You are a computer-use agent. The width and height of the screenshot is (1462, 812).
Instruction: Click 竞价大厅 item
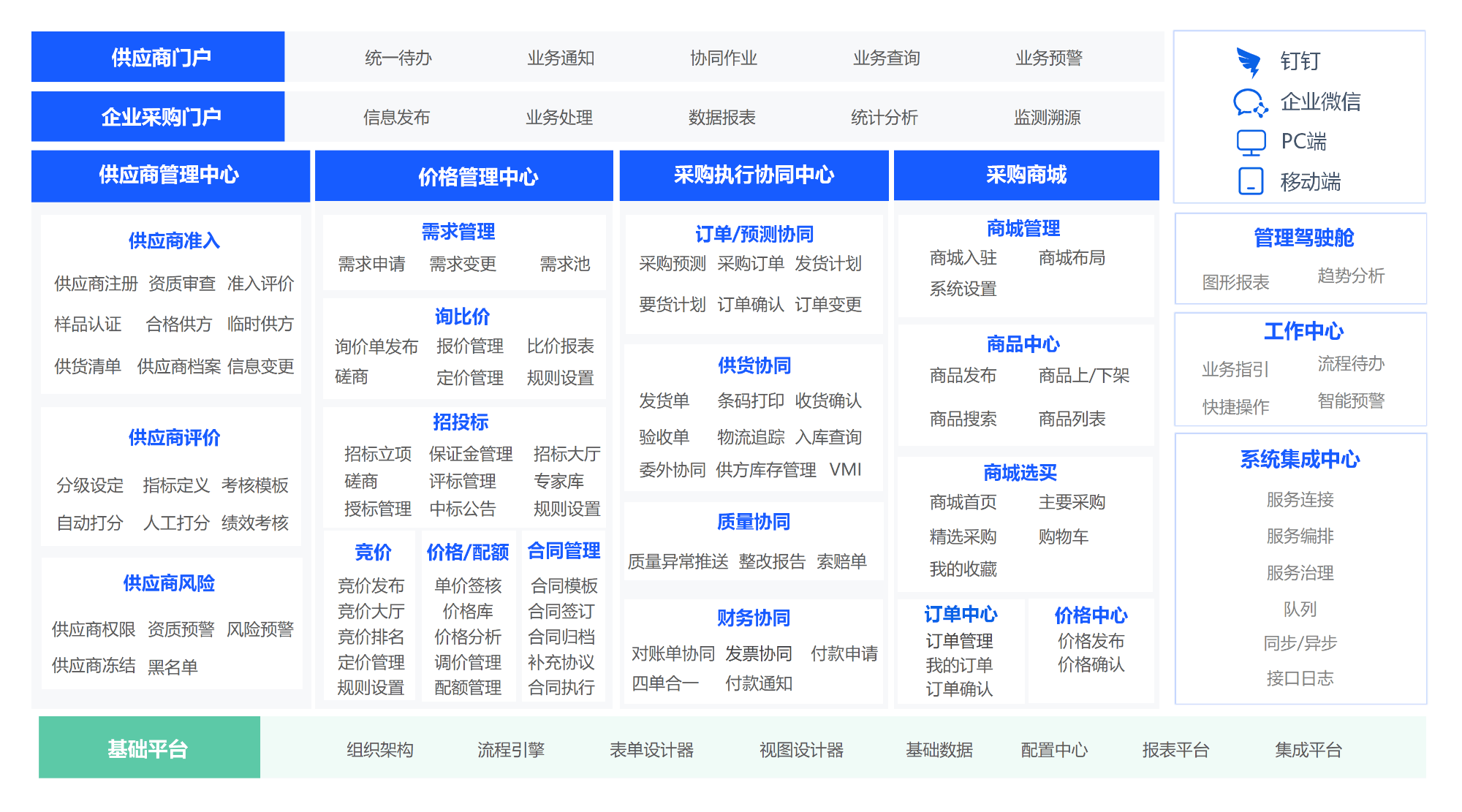tap(371, 611)
